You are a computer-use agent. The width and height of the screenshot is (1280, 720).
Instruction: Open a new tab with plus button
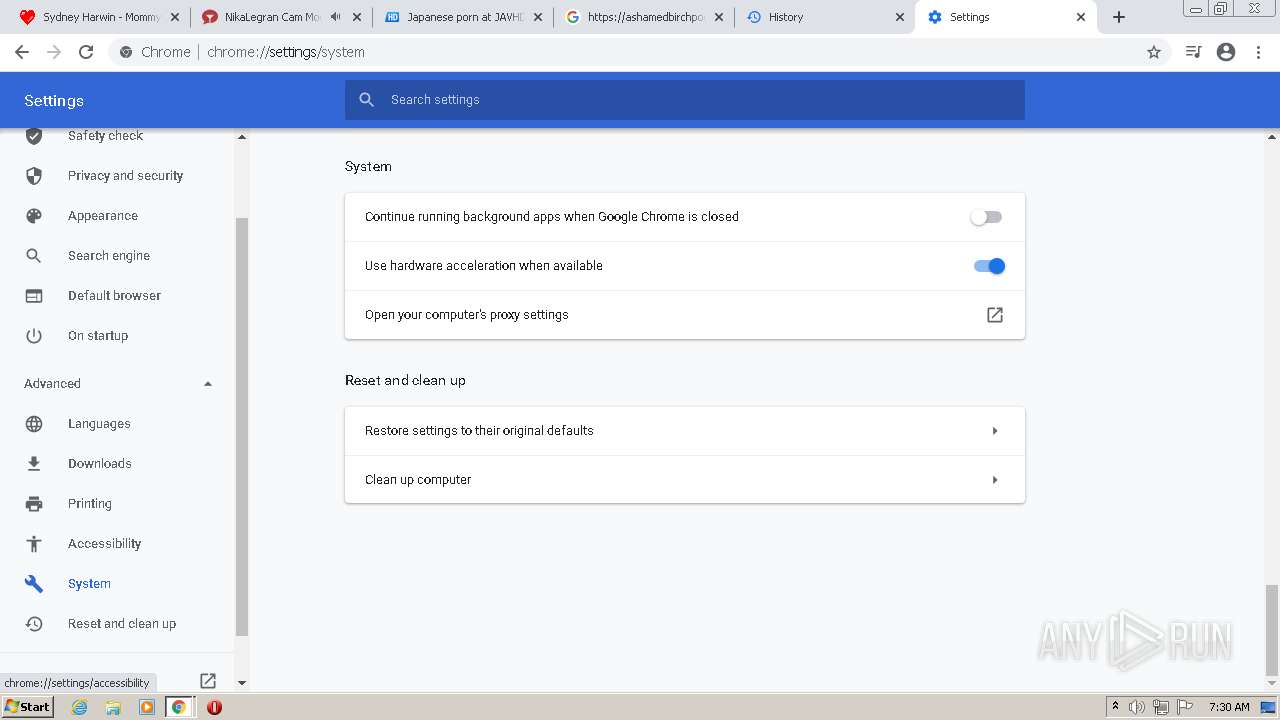(1119, 17)
